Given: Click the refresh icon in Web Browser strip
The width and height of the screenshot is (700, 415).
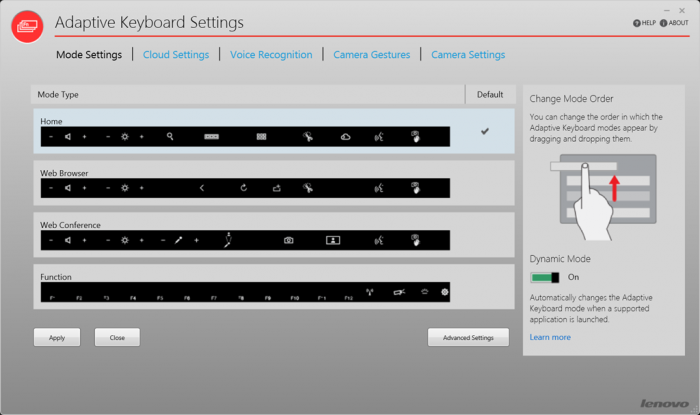Looking at the screenshot, I should (243, 187).
